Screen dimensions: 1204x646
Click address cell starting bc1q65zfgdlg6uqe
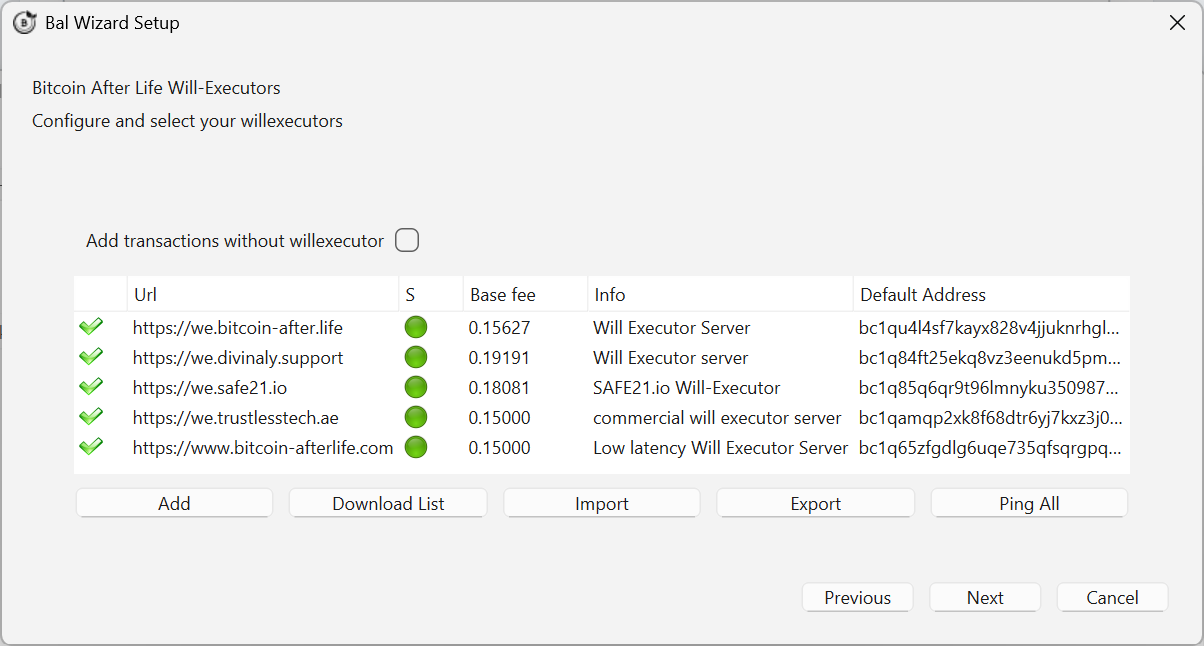(x=991, y=447)
